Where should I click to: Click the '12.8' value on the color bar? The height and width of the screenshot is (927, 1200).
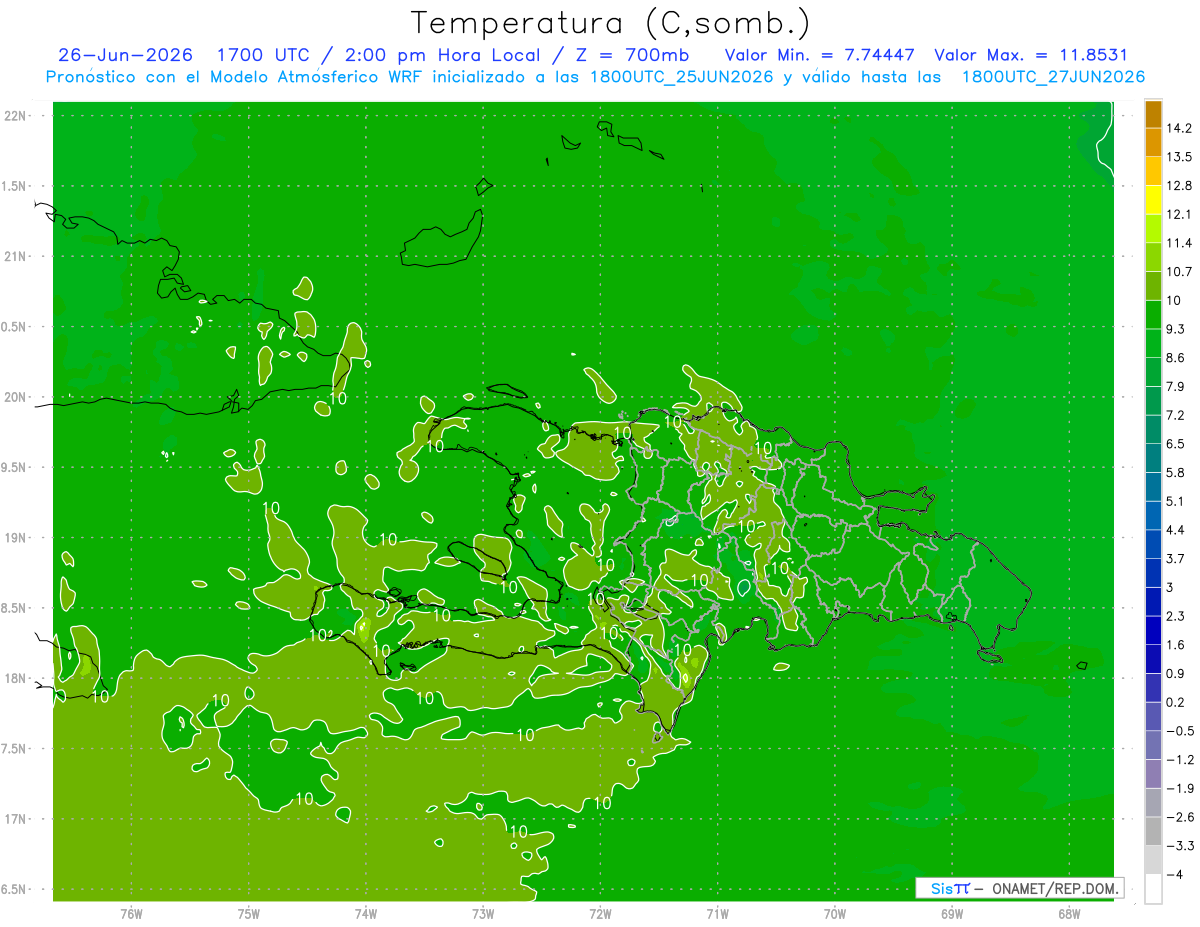pyautogui.click(x=1179, y=185)
